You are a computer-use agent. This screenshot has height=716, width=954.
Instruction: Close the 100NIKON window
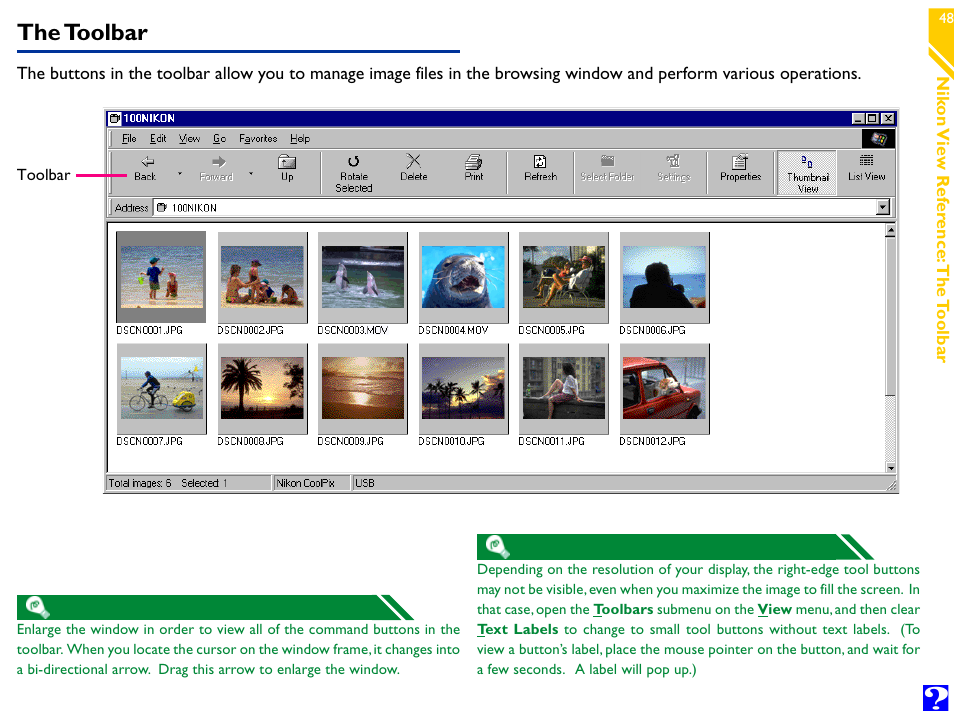[888, 118]
